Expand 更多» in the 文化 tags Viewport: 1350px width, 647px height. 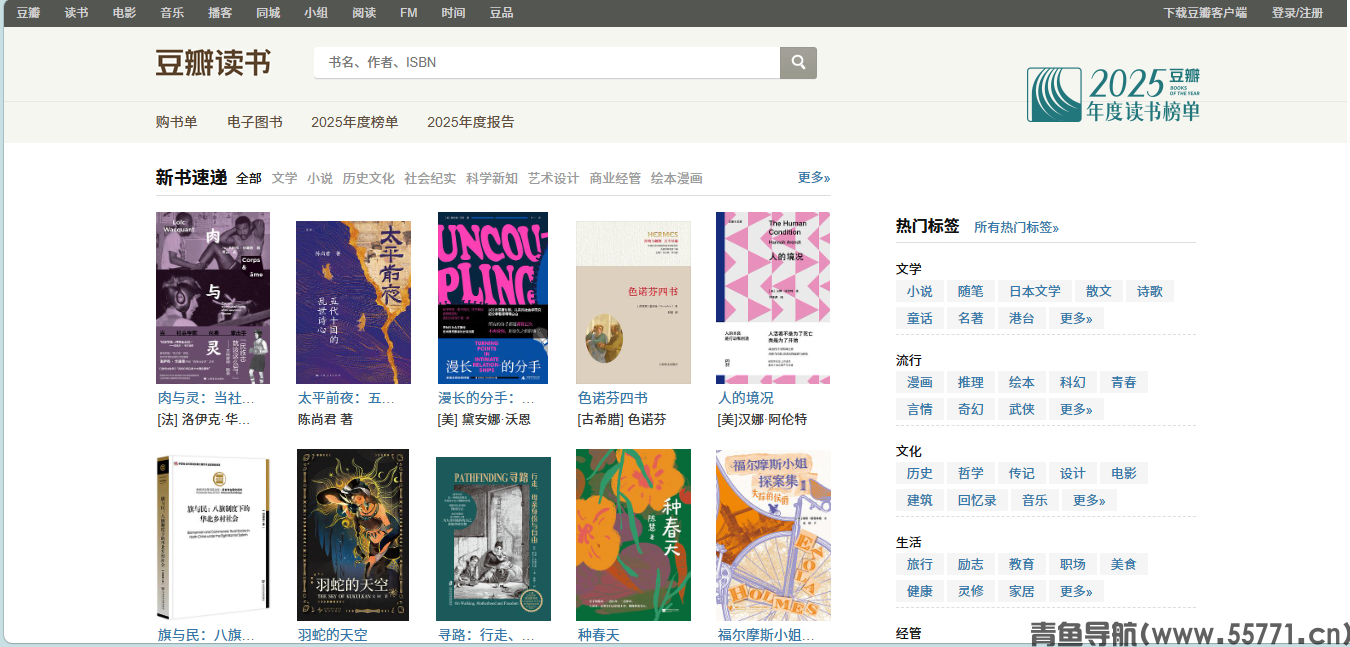pyautogui.click(x=1089, y=500)
